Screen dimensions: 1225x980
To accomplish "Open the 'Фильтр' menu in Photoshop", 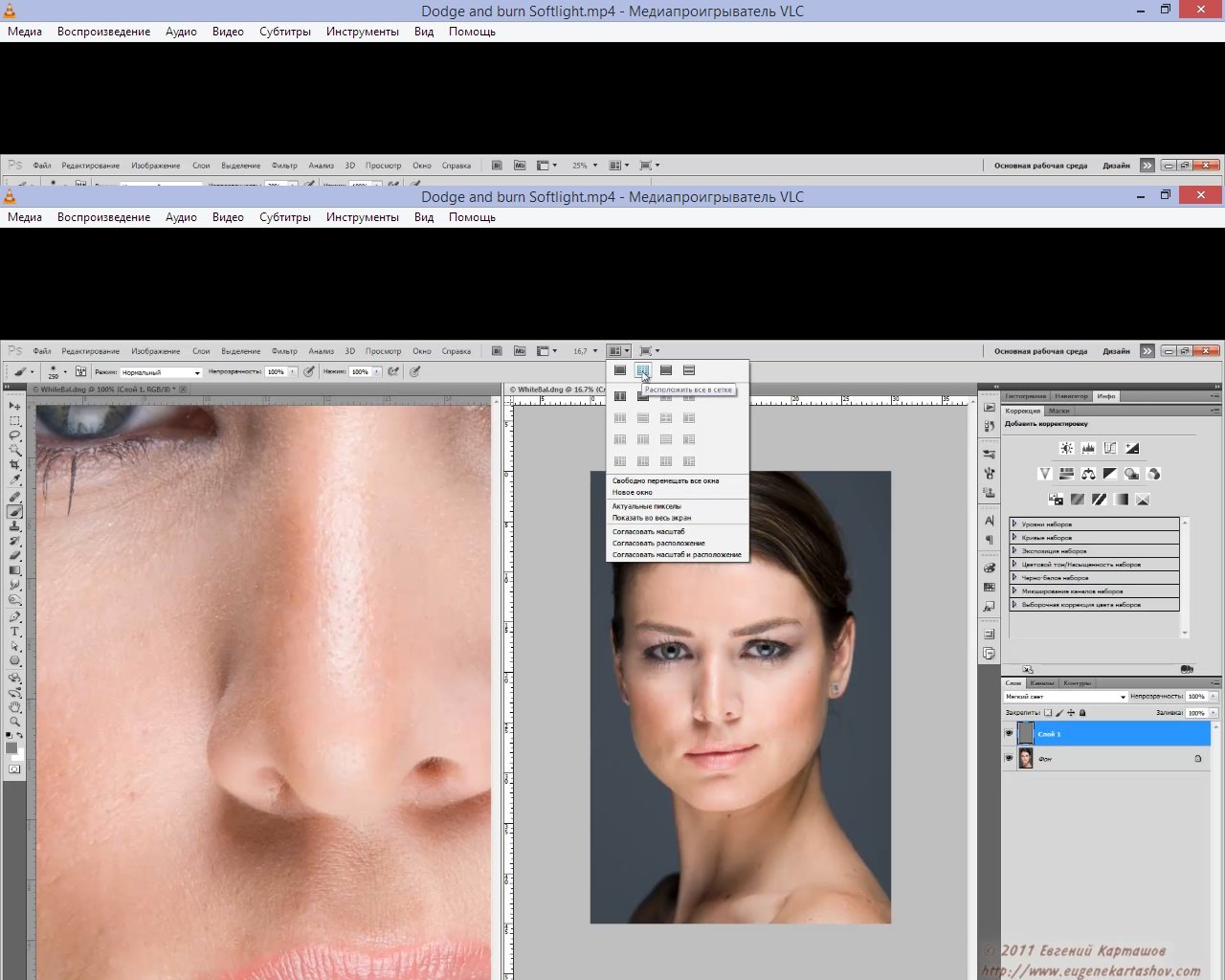I will click(x=284, y=351).
